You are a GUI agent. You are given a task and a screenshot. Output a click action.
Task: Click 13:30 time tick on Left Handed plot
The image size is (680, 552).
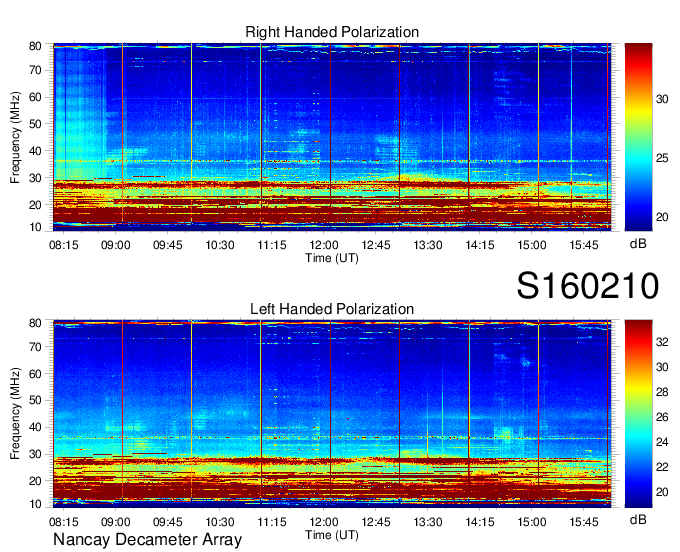428,522
